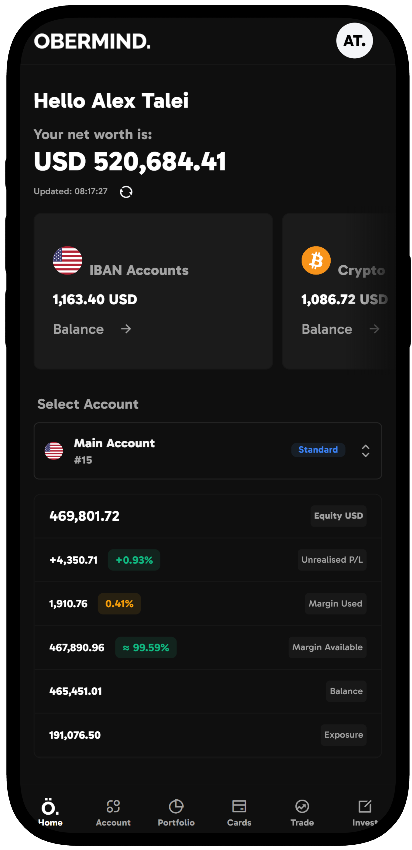Tap the +0.93% profit badge
Image resolution: width=412 pixels, height=850 pixels.
(x=134, y=560)
